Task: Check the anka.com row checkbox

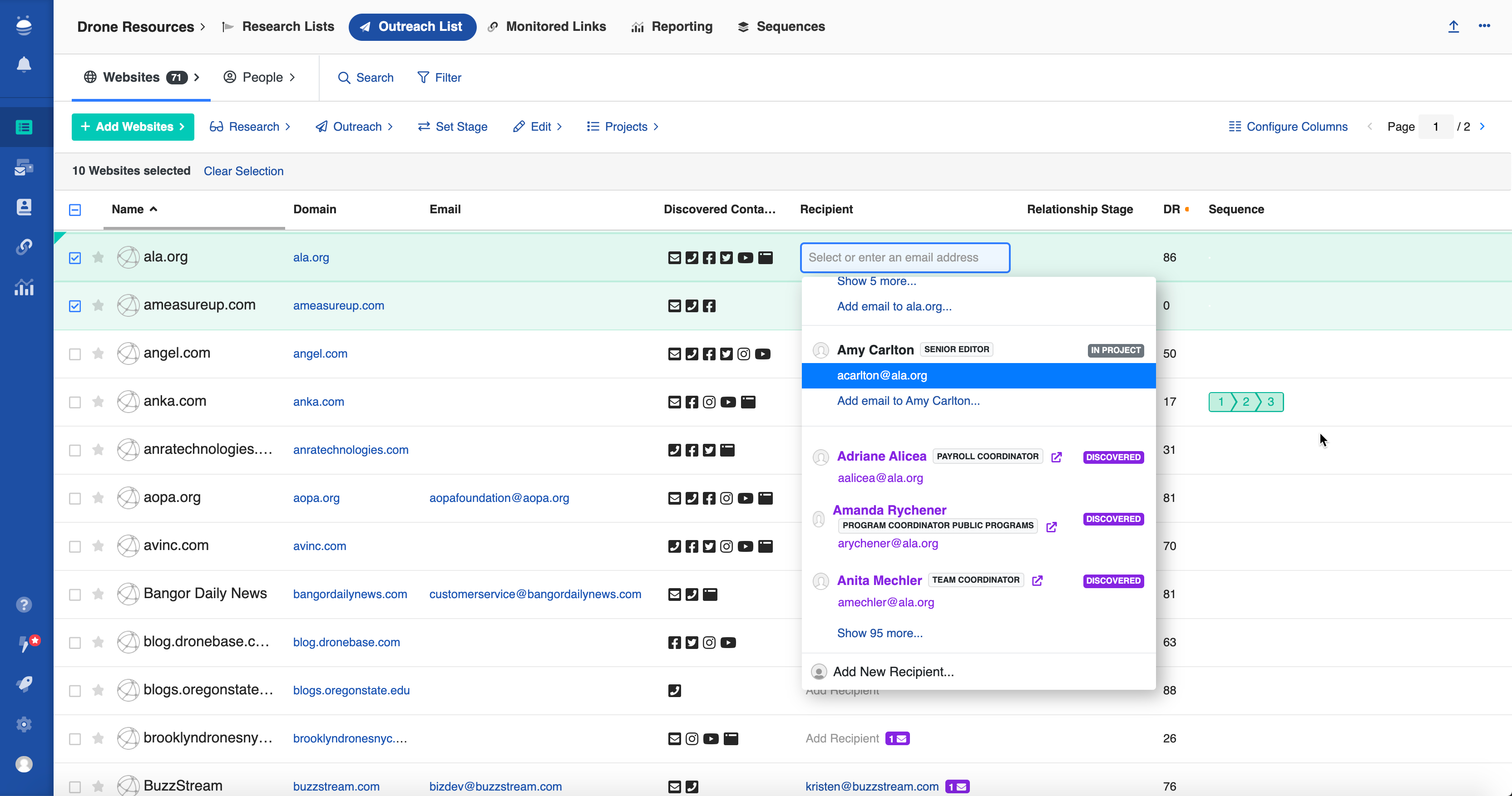Action: click(x=75, y=403)
